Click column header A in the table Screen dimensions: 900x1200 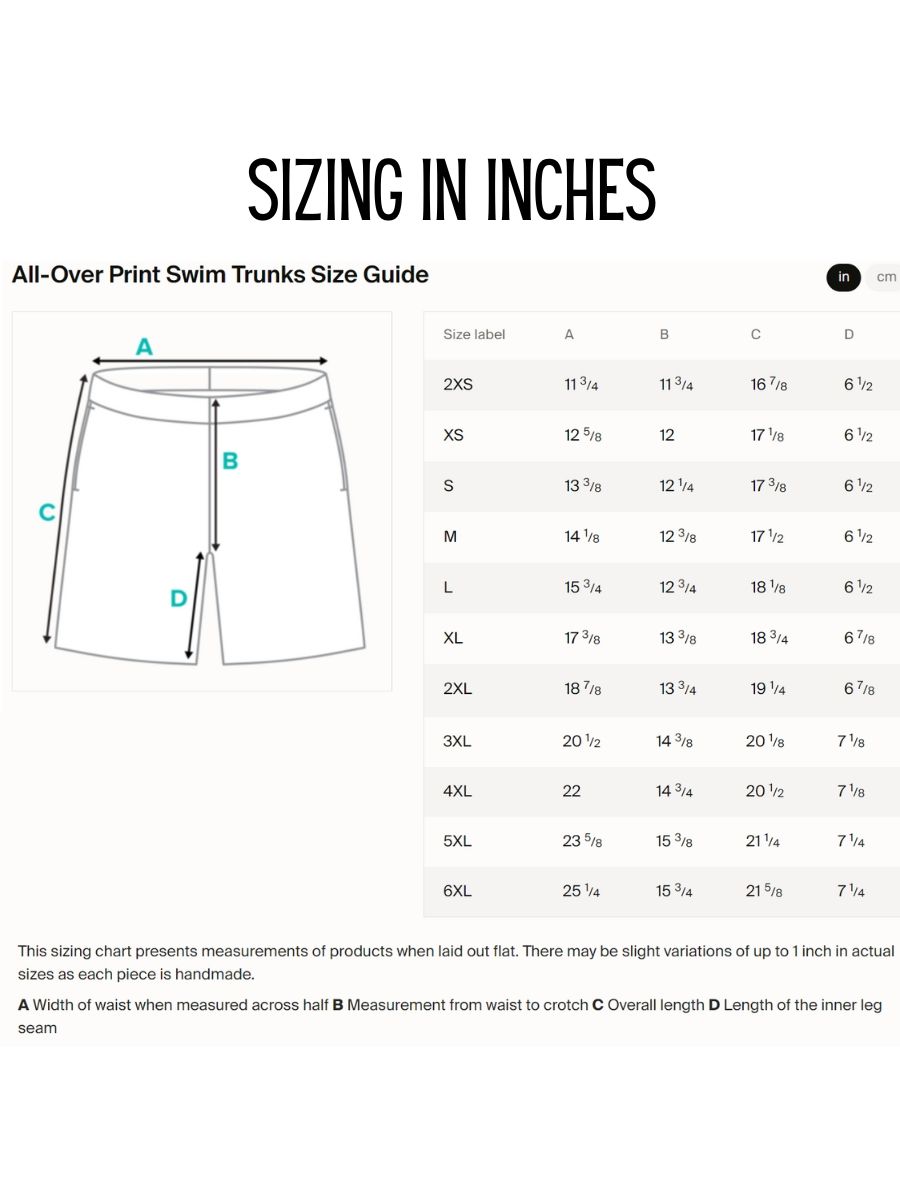pyautogui.click(x=569, y=334)
